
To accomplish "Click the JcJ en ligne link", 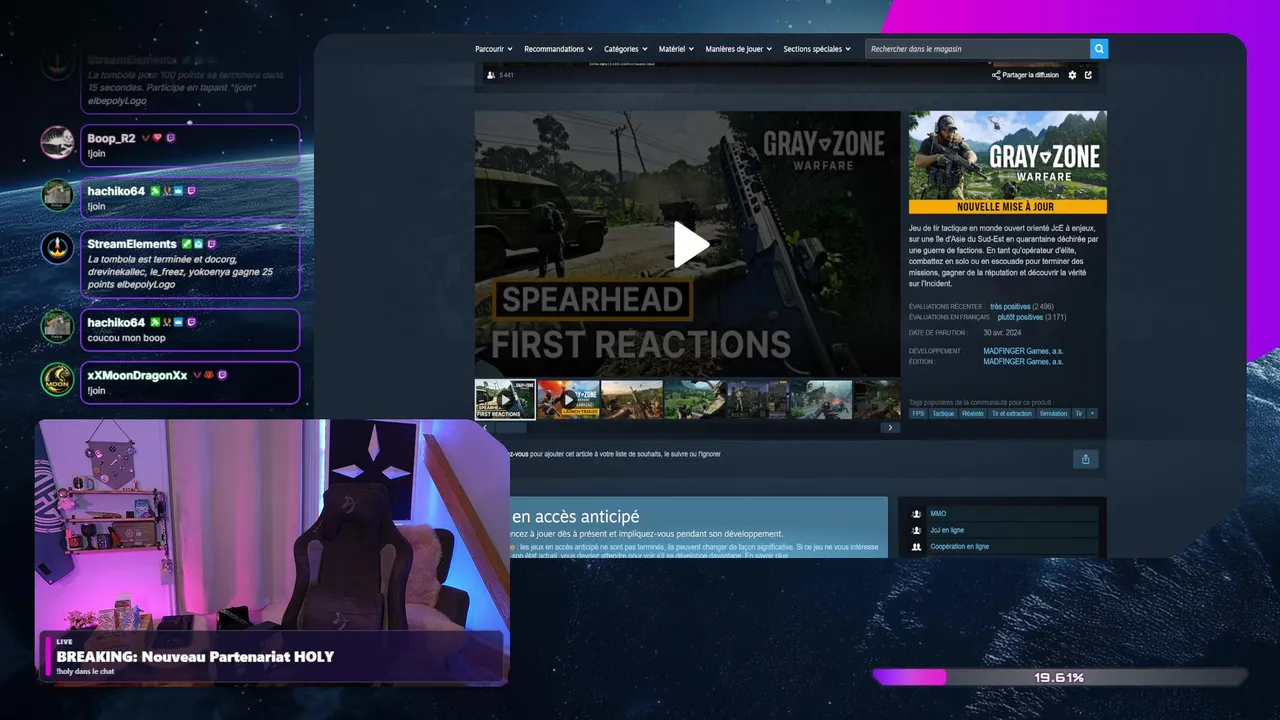I will point(947,531).
